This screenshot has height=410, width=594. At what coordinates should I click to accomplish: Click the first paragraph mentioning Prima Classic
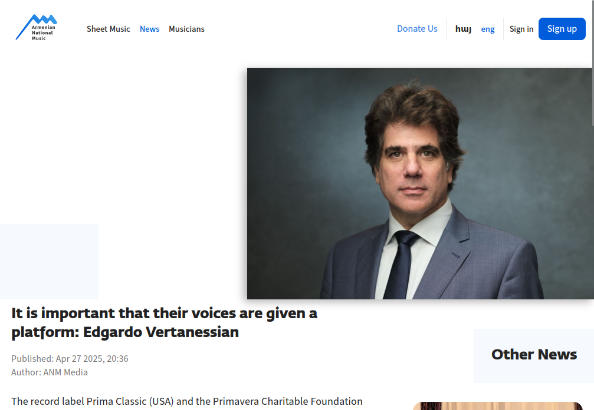click(187, 401)
